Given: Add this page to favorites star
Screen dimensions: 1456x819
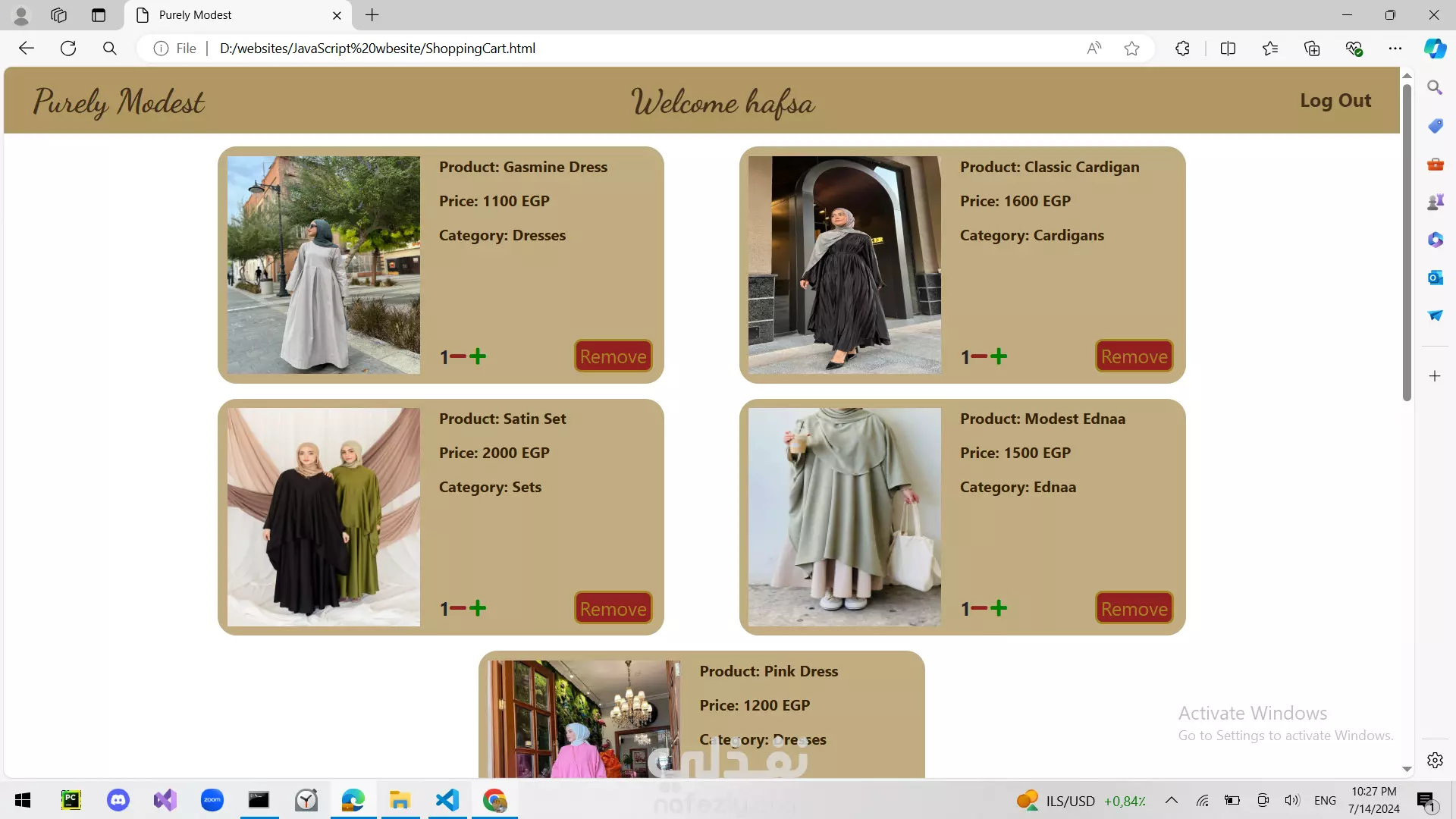Looking at the screenshot, I should click(1131, 49).
